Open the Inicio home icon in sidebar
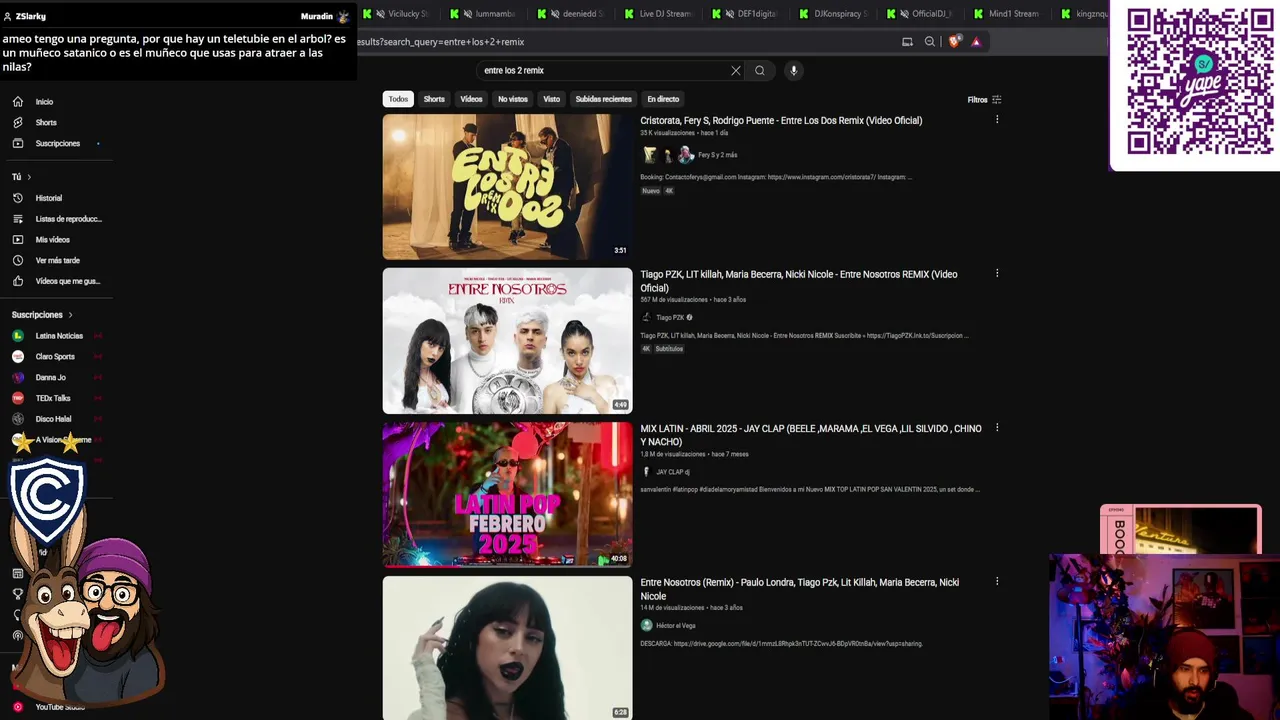Viewport: 1280px width, 720px height. [17, 101]
